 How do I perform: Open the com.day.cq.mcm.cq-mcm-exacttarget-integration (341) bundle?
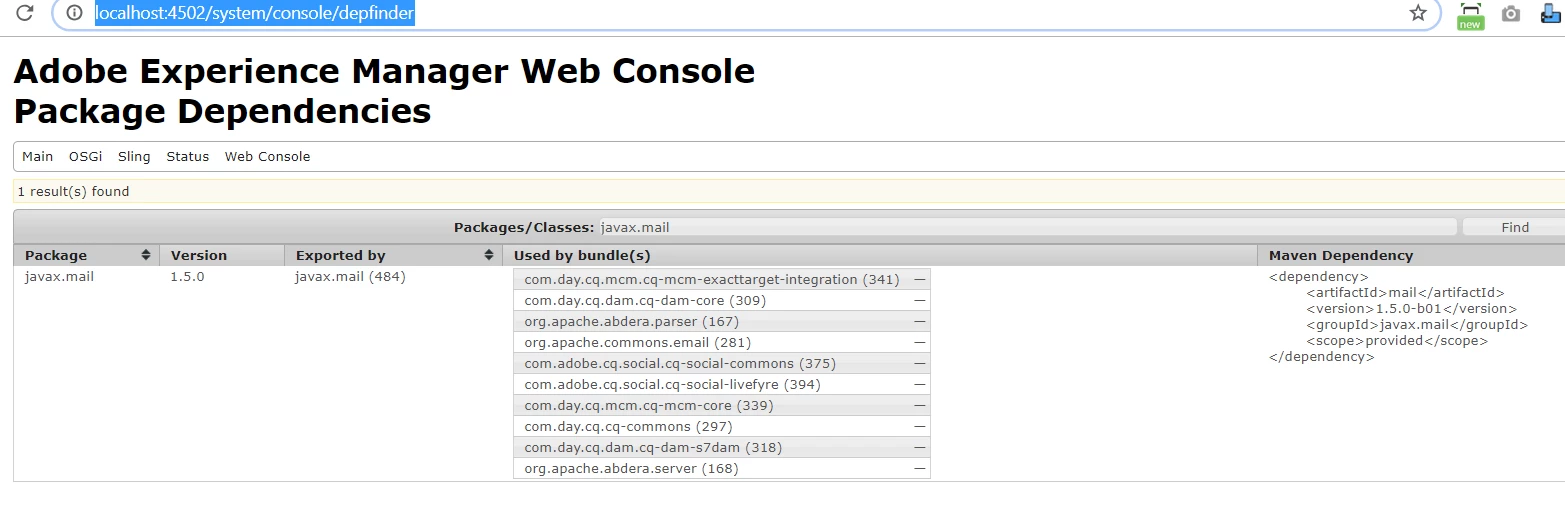tap(712, 279)
